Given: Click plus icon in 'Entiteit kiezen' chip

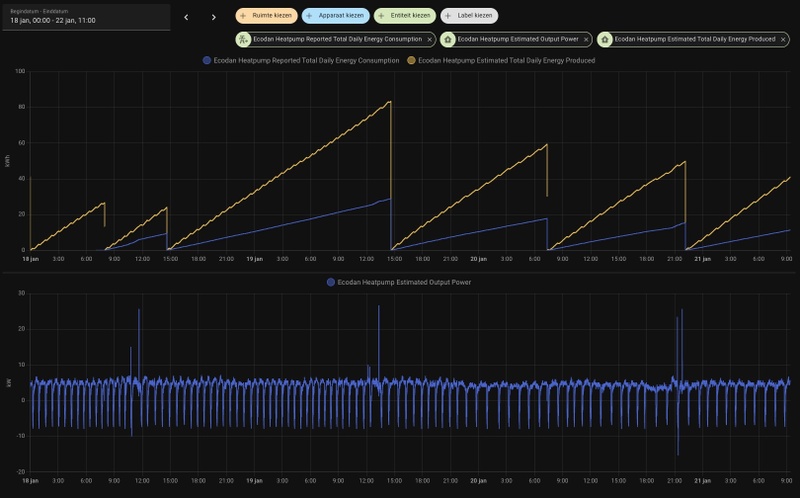Looking at the screenshot, I should point(382,16).
